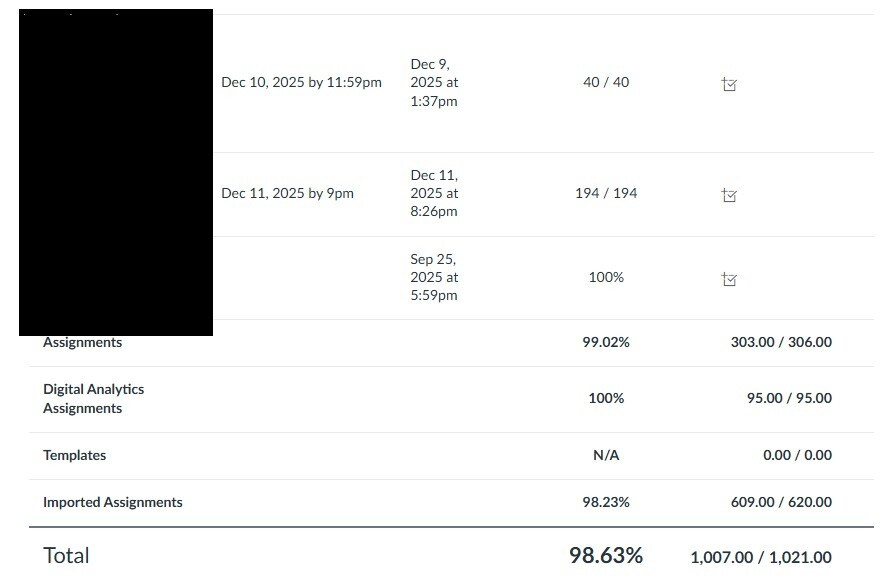Click the Templates group label

pyautogui.click(x=74, y=455)
